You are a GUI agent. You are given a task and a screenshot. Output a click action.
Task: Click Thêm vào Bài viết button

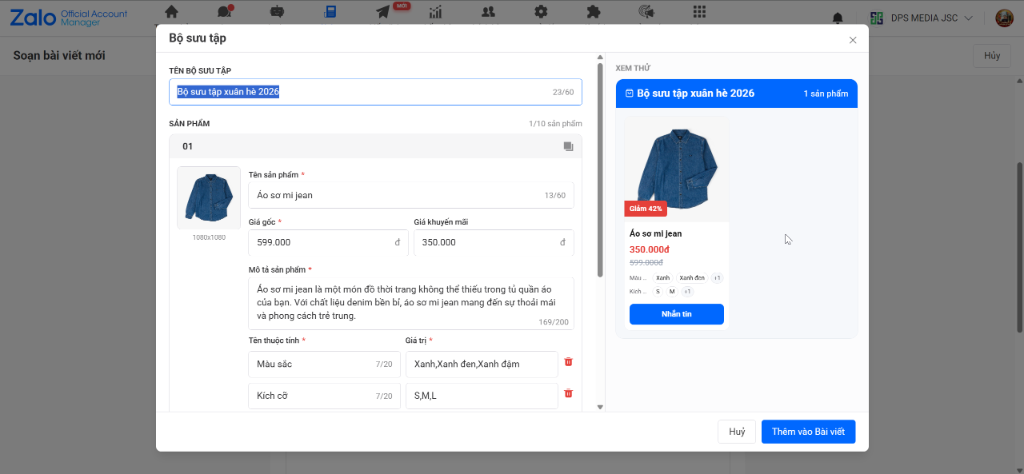tap(808, 432)
